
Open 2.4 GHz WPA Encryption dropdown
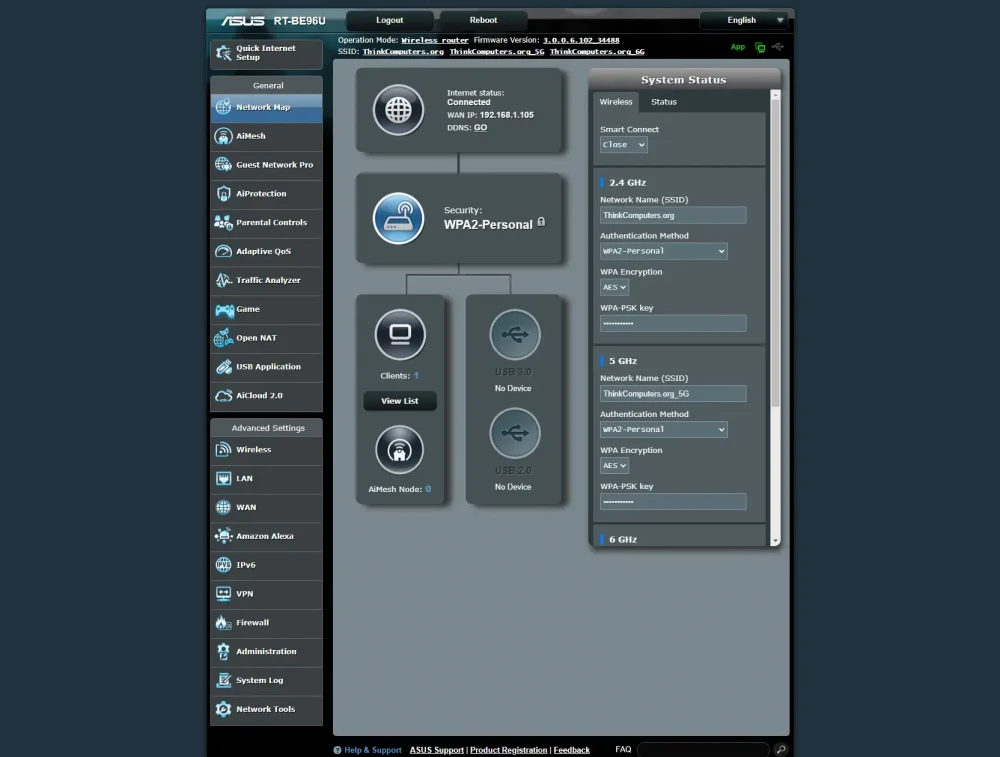[614, 288]
